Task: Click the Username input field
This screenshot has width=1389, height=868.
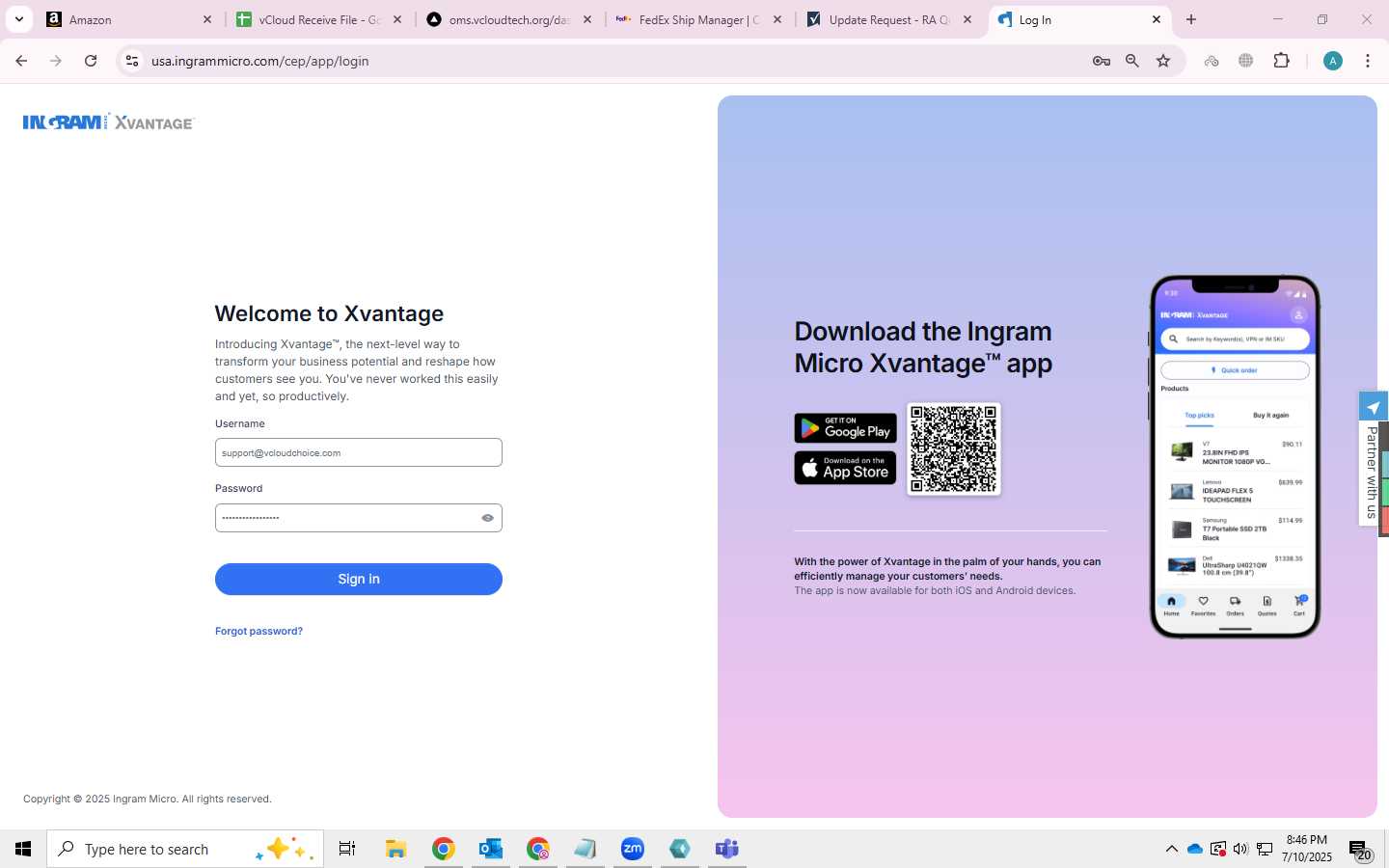Action: [359, 452]
